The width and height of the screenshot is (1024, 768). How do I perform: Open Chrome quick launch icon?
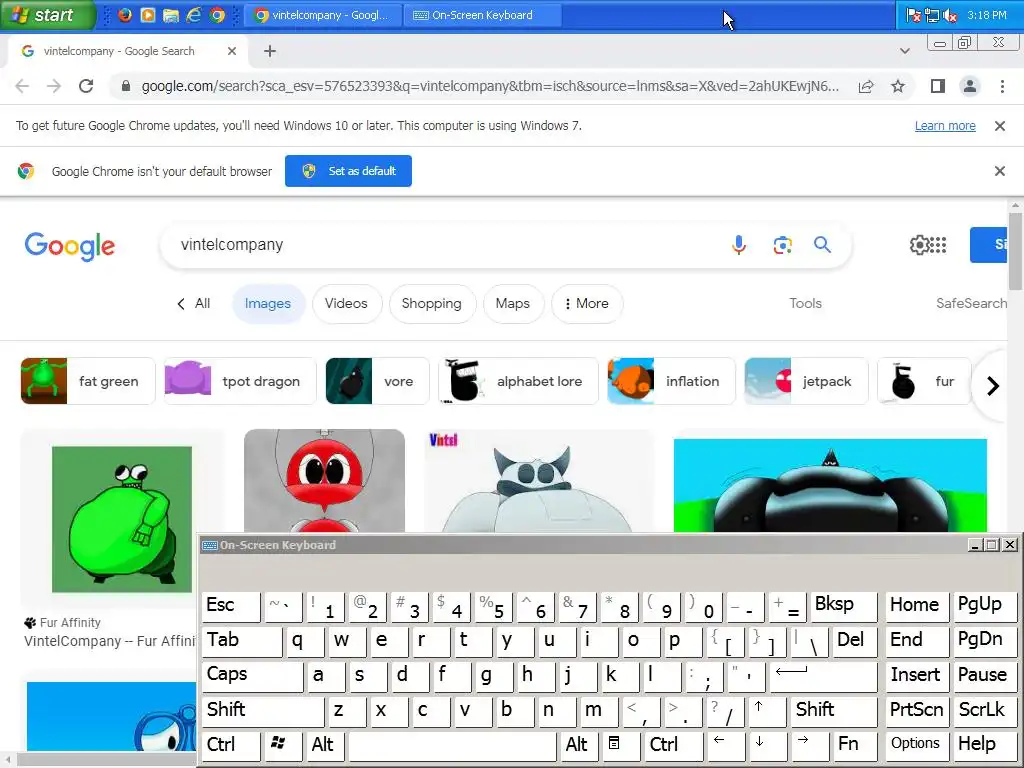217,15
